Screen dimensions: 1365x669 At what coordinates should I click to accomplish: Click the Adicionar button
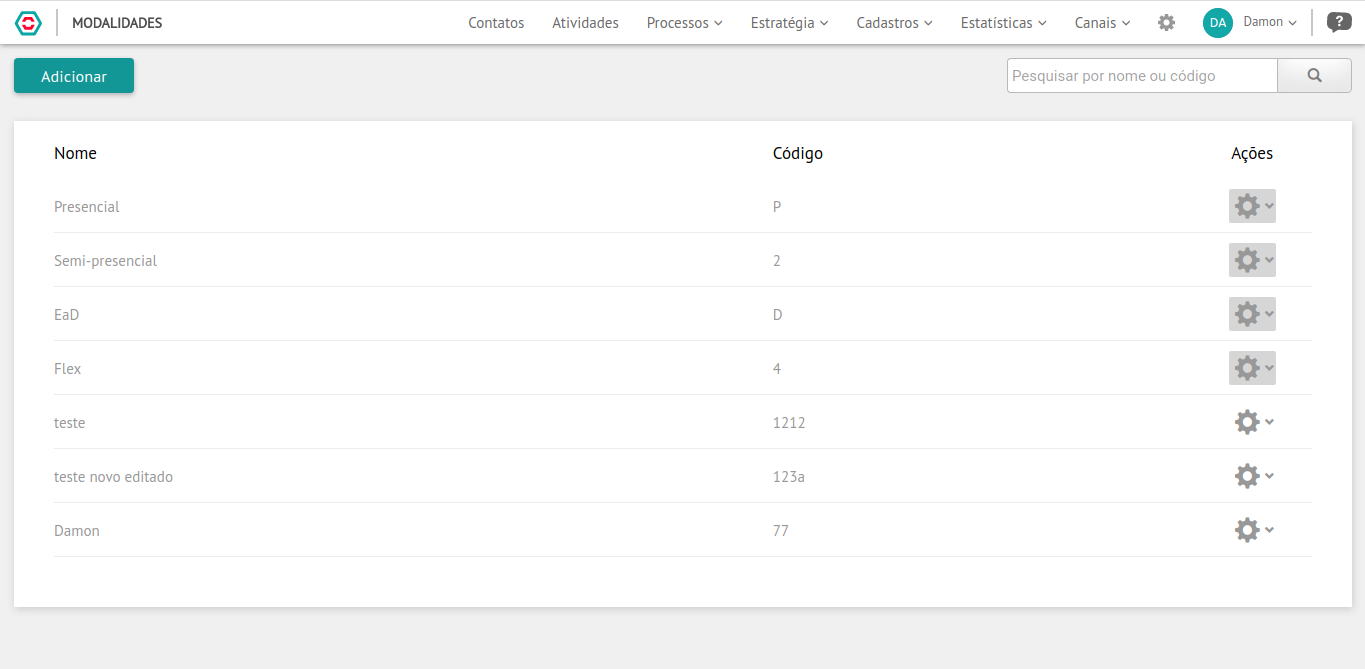click(x=74, y=76)
